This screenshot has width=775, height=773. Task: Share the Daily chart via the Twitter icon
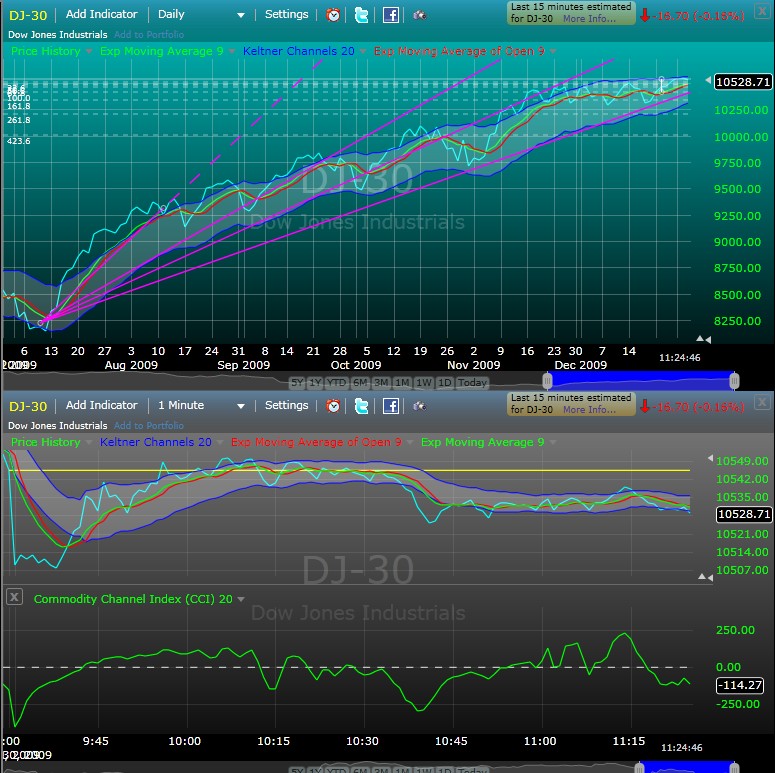pyautogui.click(x=361, y=15)
